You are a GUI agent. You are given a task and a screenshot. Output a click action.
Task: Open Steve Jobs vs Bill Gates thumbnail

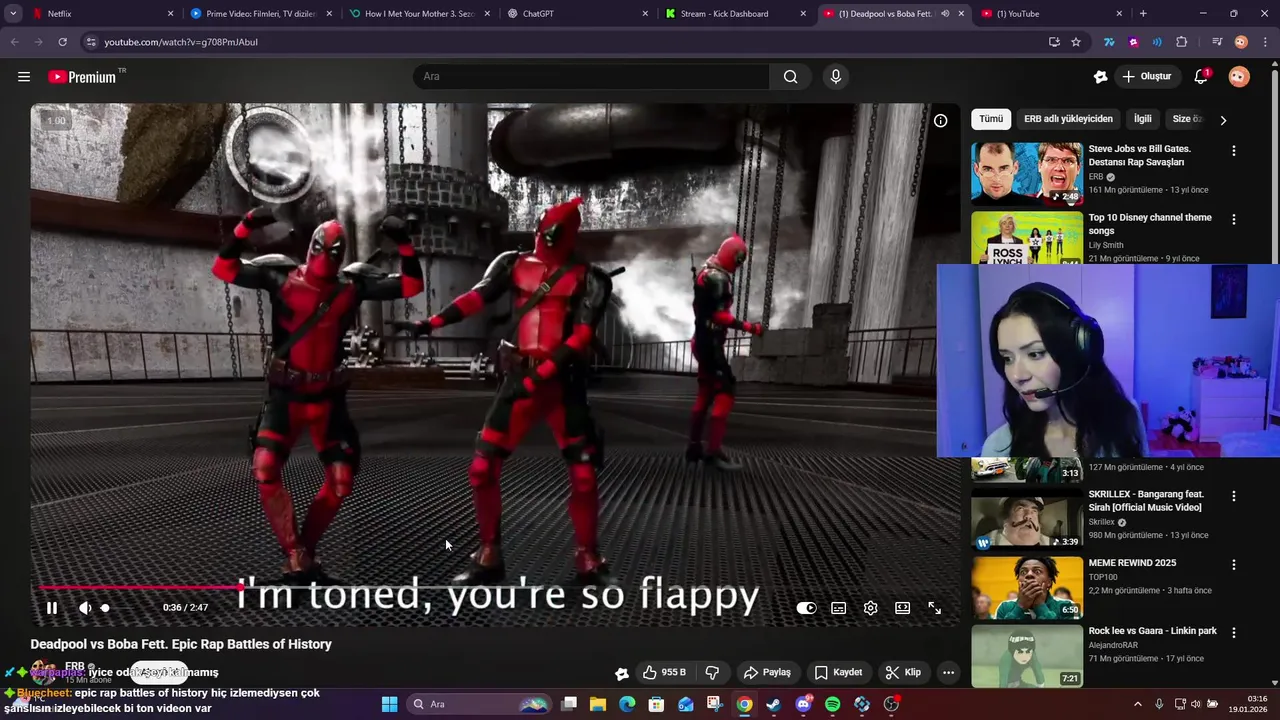tap(1027, 174)
